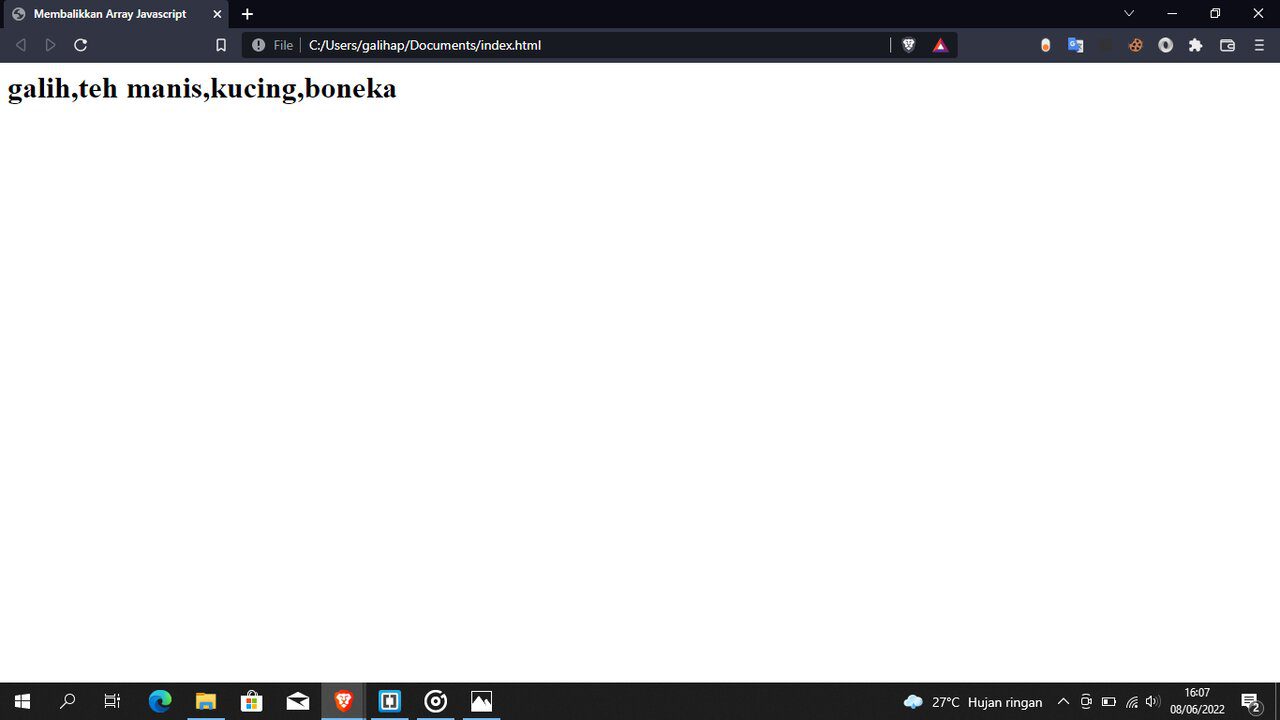Go back to the previous page
Image resolution: width=1280 pixels, height=720 pixels.
(x=20, y=45)
